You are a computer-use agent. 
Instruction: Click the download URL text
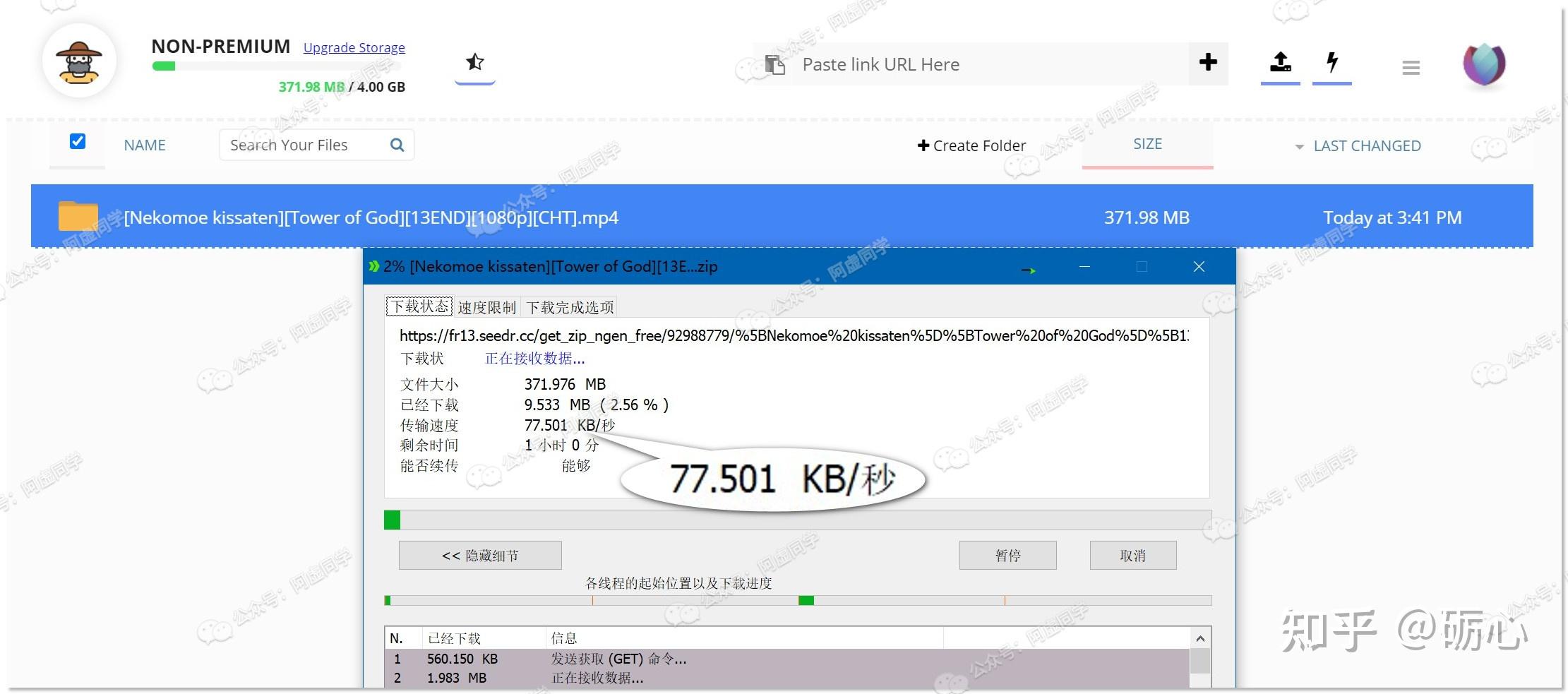pos(794,336)
